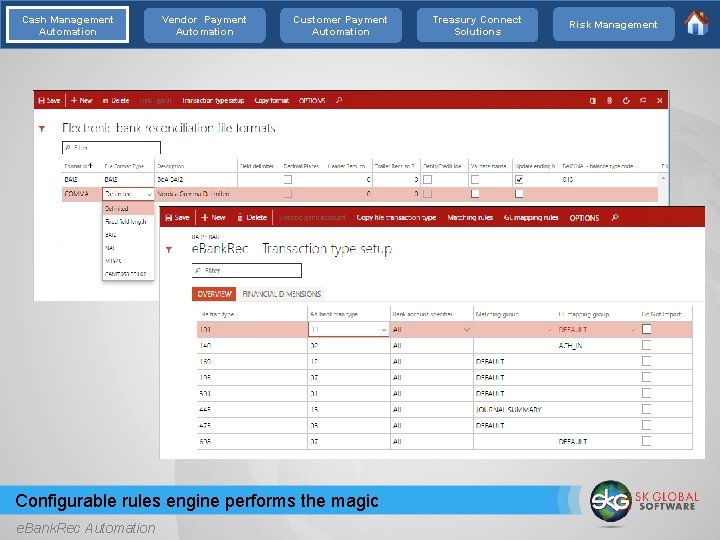The height and width of the screenshot is (540, 720).
Task: Toggle Debit/Credit checkbox in BAI2 row
Action: click(428, 180)
